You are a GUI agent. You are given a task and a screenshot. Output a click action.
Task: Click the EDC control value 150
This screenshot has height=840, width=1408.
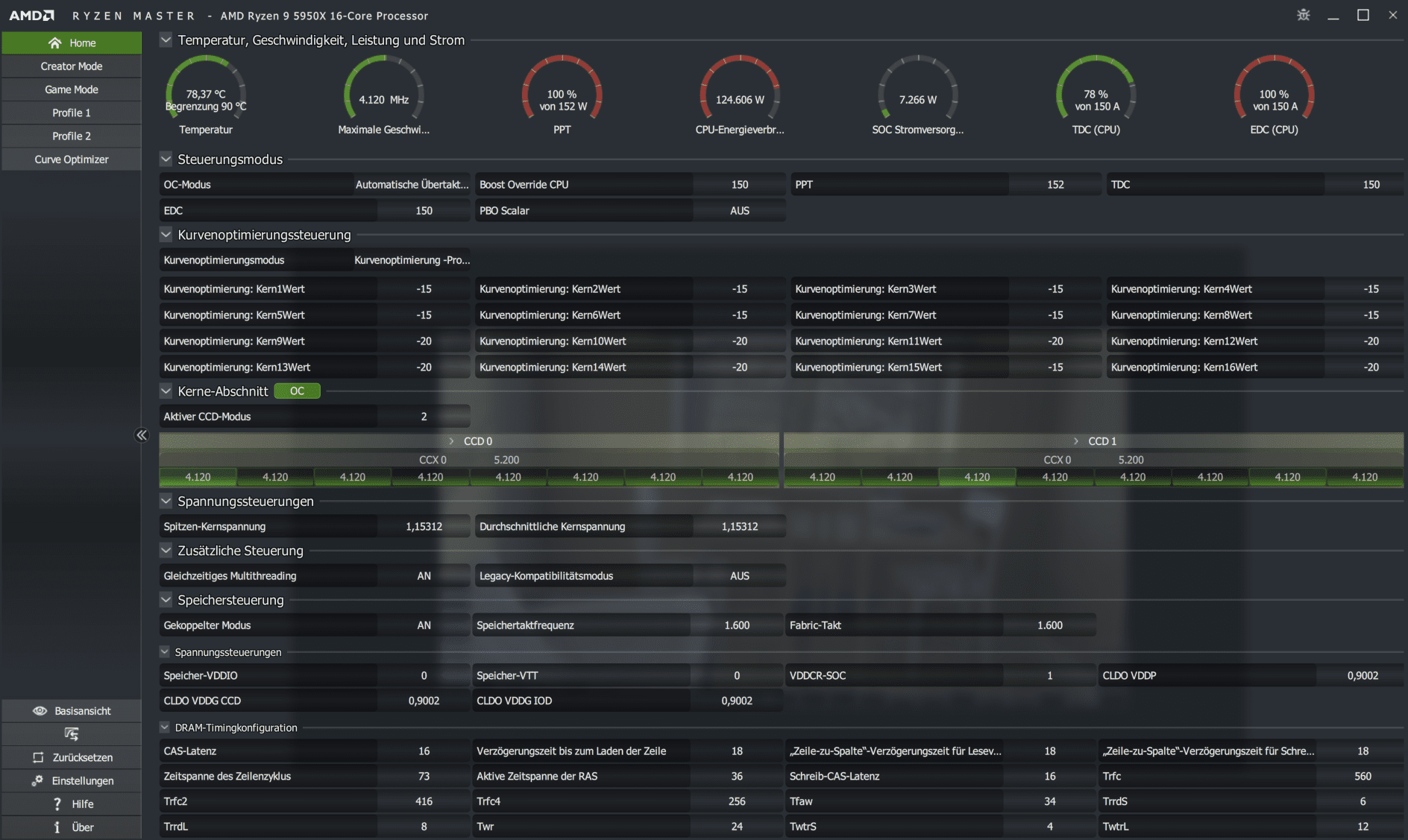(424, 210)
